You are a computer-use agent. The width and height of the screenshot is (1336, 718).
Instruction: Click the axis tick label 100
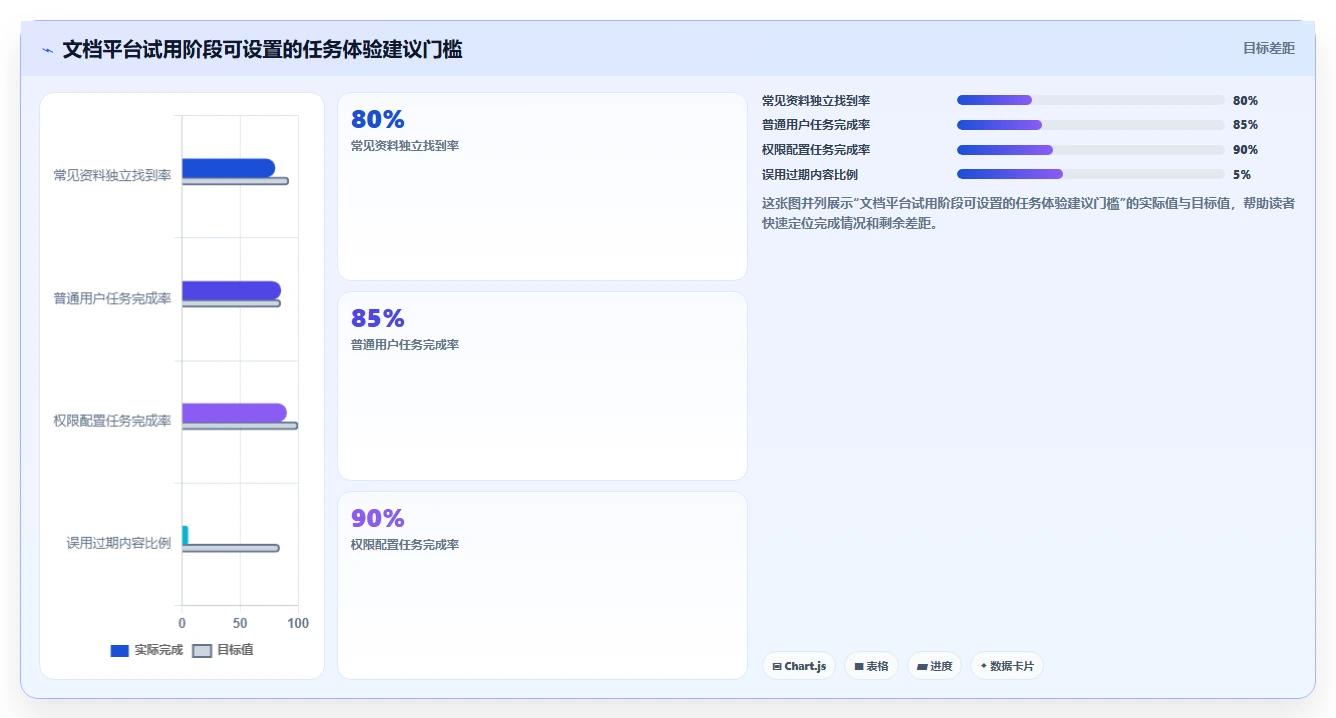[297, 623]
